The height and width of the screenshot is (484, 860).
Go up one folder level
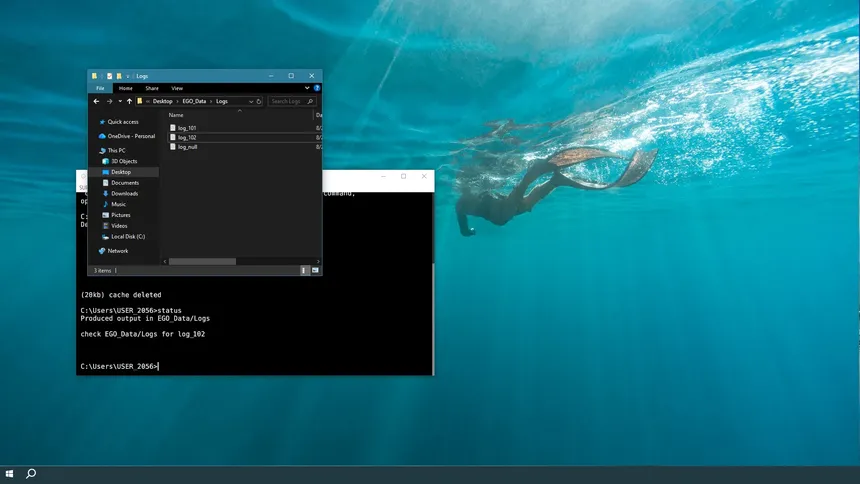(129, 102)
